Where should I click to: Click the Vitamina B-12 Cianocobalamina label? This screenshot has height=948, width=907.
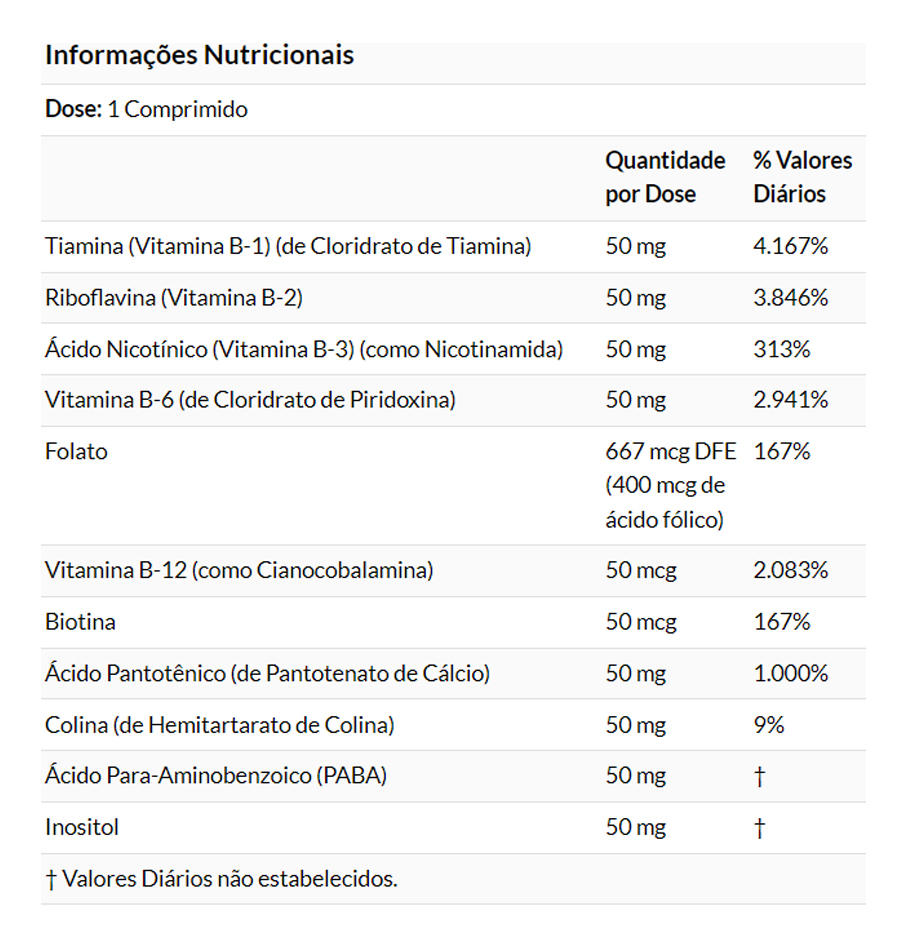pyautogui.click(x=239, y=571)
